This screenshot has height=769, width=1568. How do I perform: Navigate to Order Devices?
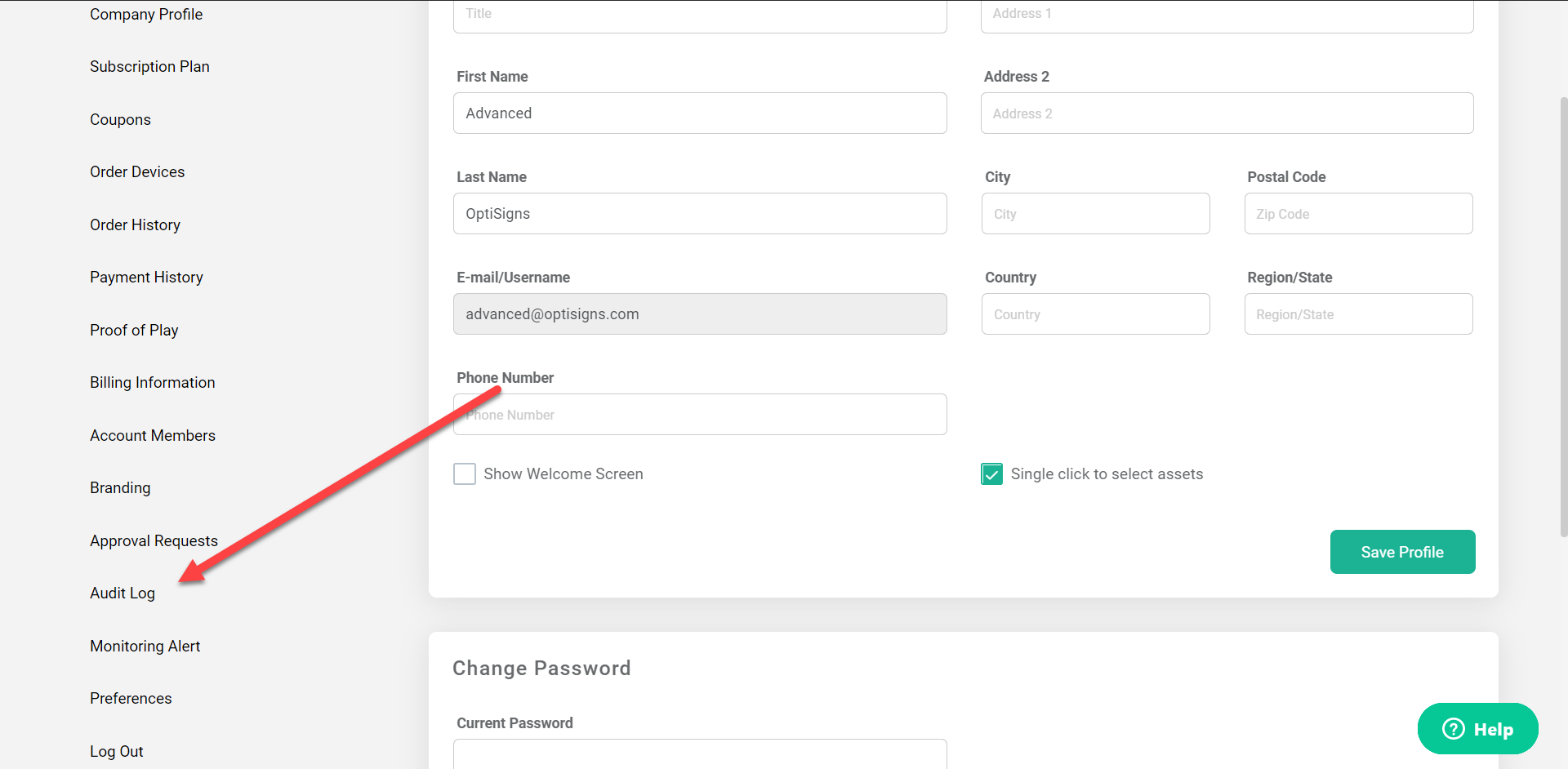click(x=137, y=172)
